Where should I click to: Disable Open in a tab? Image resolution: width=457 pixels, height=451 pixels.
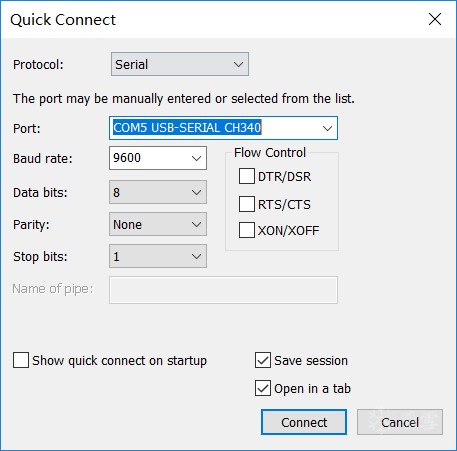(x=263, y=388)
